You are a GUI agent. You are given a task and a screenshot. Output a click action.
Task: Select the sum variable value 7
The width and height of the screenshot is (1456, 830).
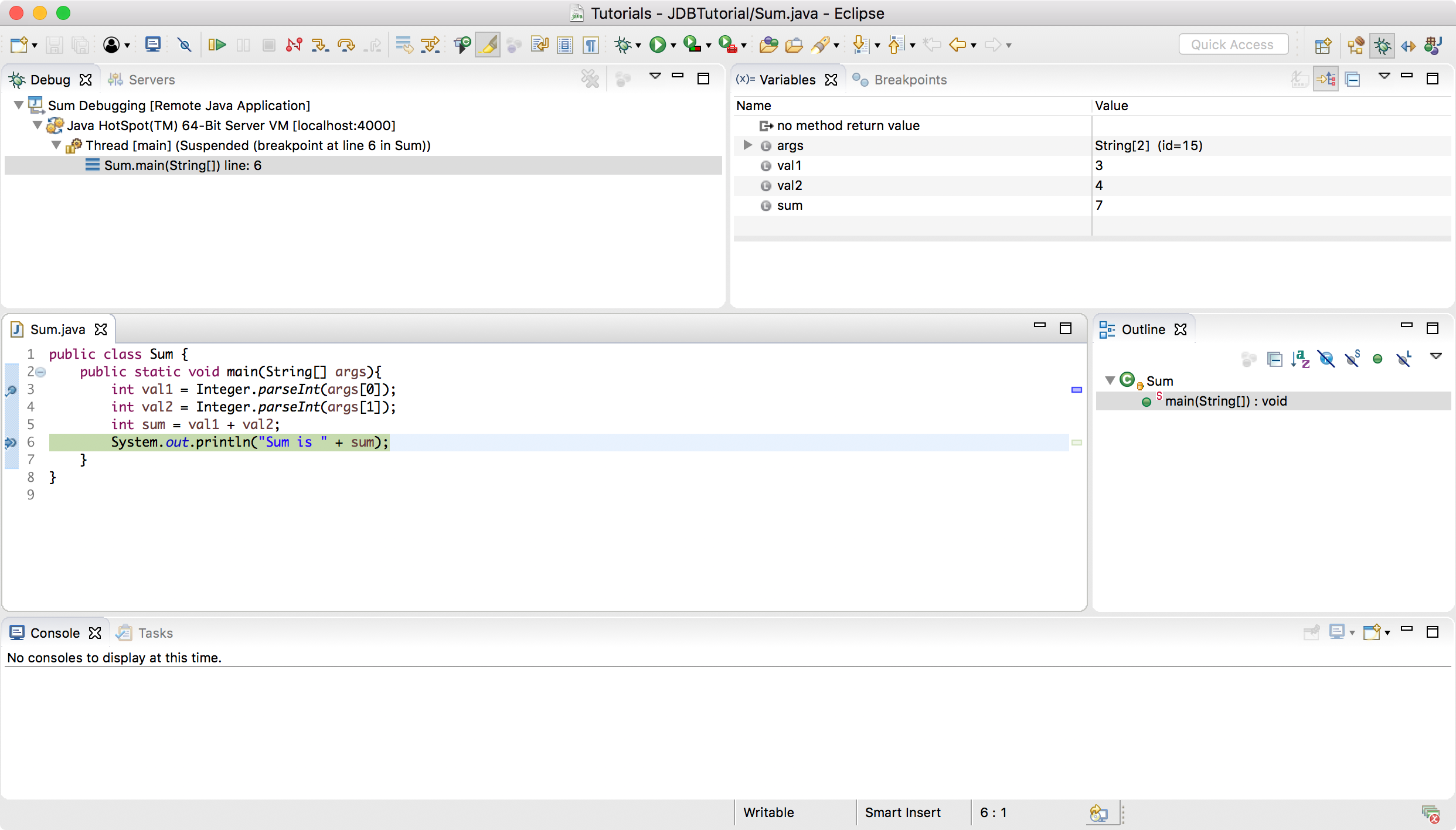(1099, 205)
